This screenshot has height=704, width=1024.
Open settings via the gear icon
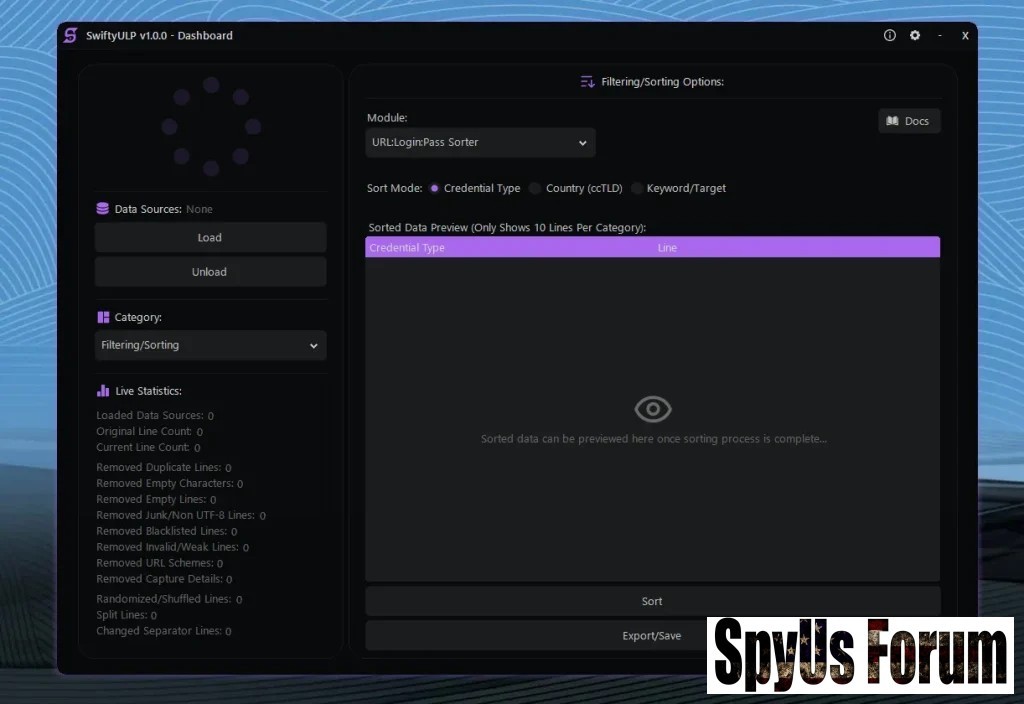tap(914, 36)
